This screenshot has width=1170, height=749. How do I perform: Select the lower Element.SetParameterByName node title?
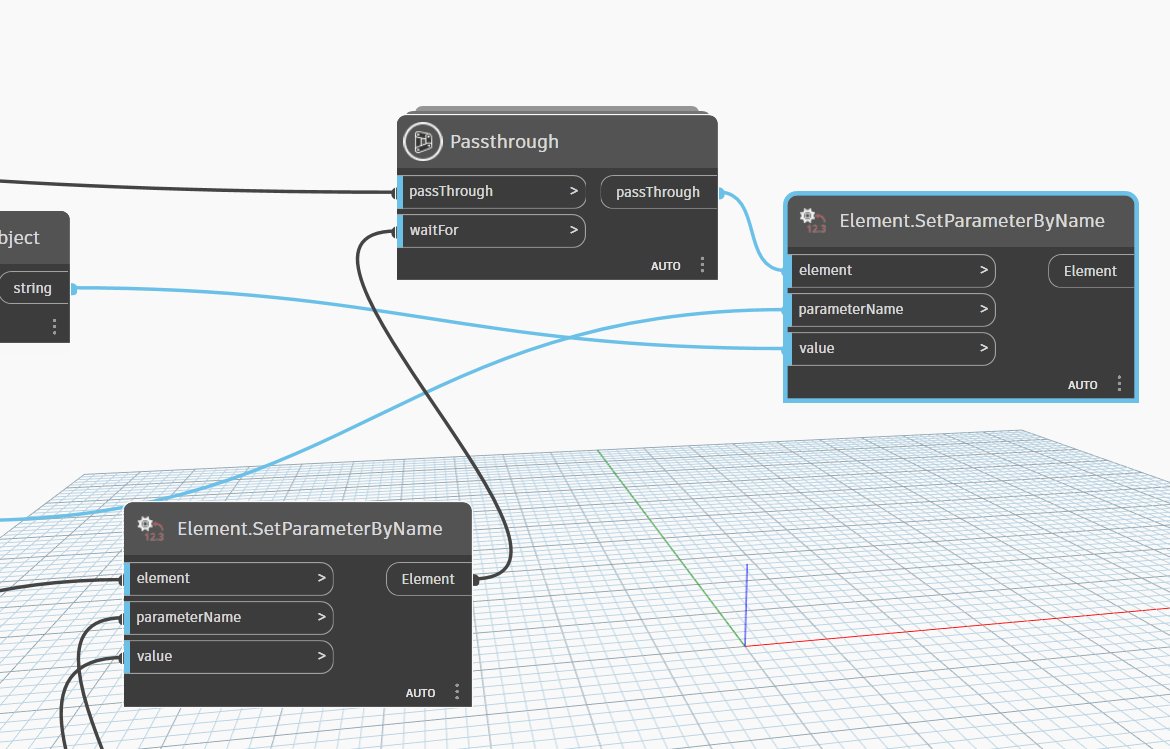pos(310,529)
